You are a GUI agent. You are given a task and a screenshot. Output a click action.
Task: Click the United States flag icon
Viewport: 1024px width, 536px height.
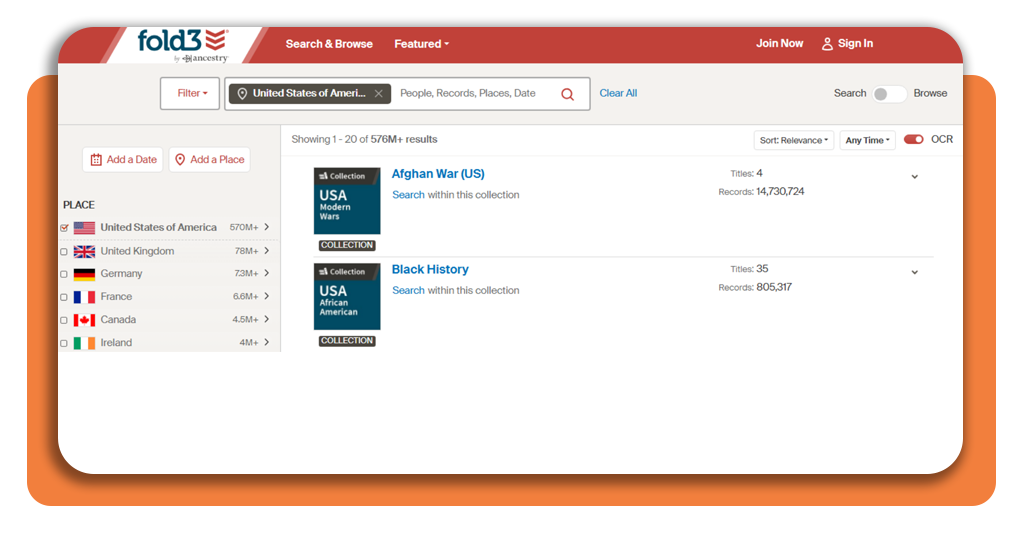pos(84,228)
